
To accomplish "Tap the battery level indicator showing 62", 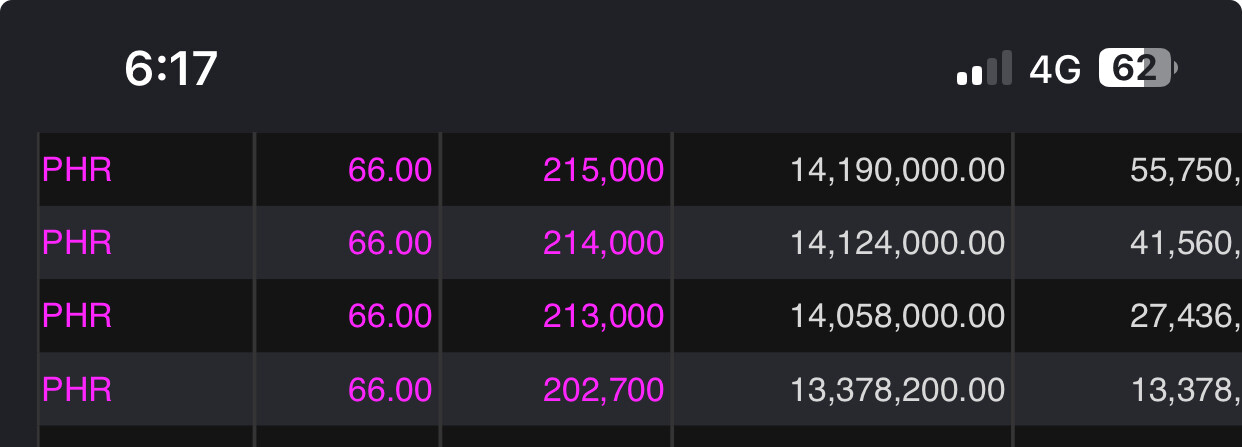I will coord(1138,68).
